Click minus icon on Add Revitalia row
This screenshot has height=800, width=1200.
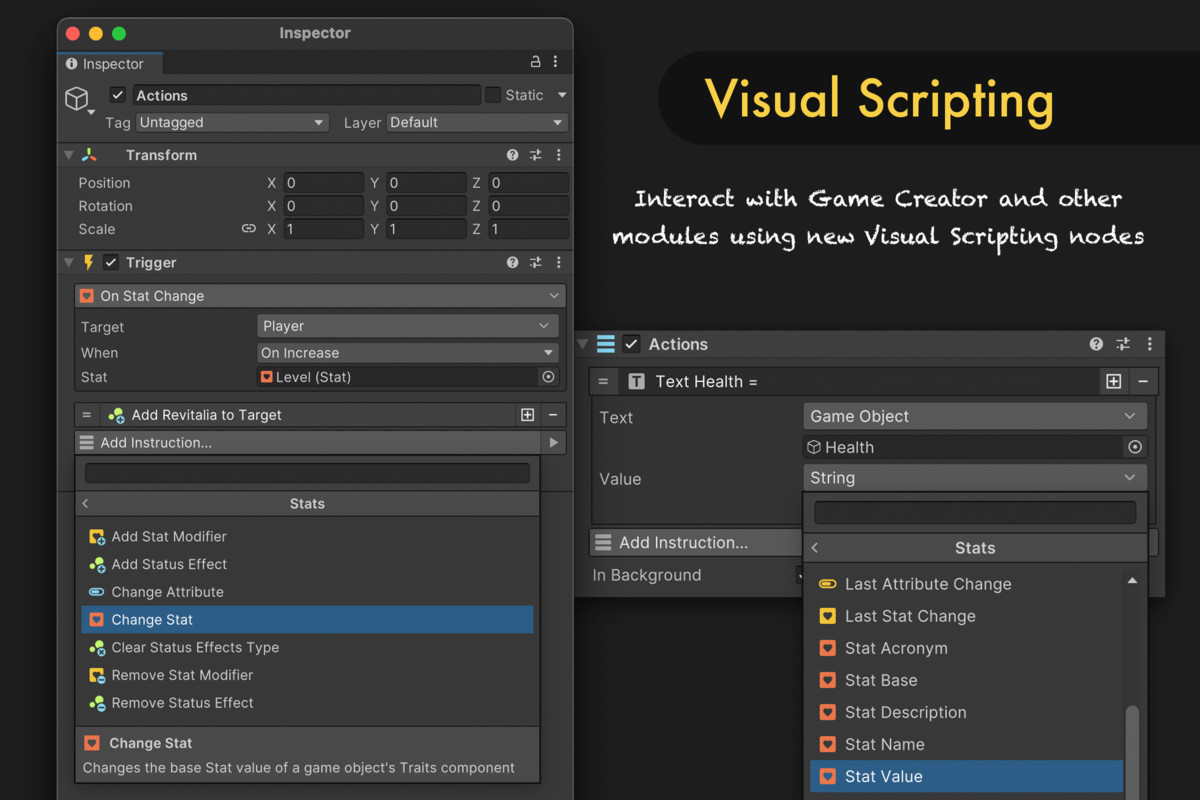click(x=552, y=415)
